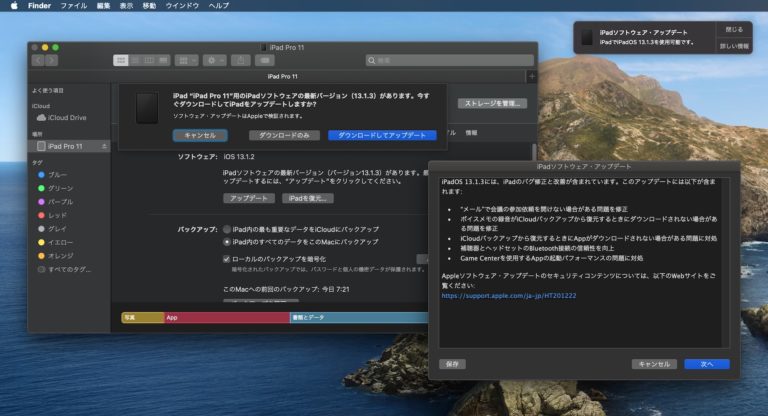Switch Finder to icon view
Image resolution: width=768 pixels, height=416 pixels.
point(120,60)
